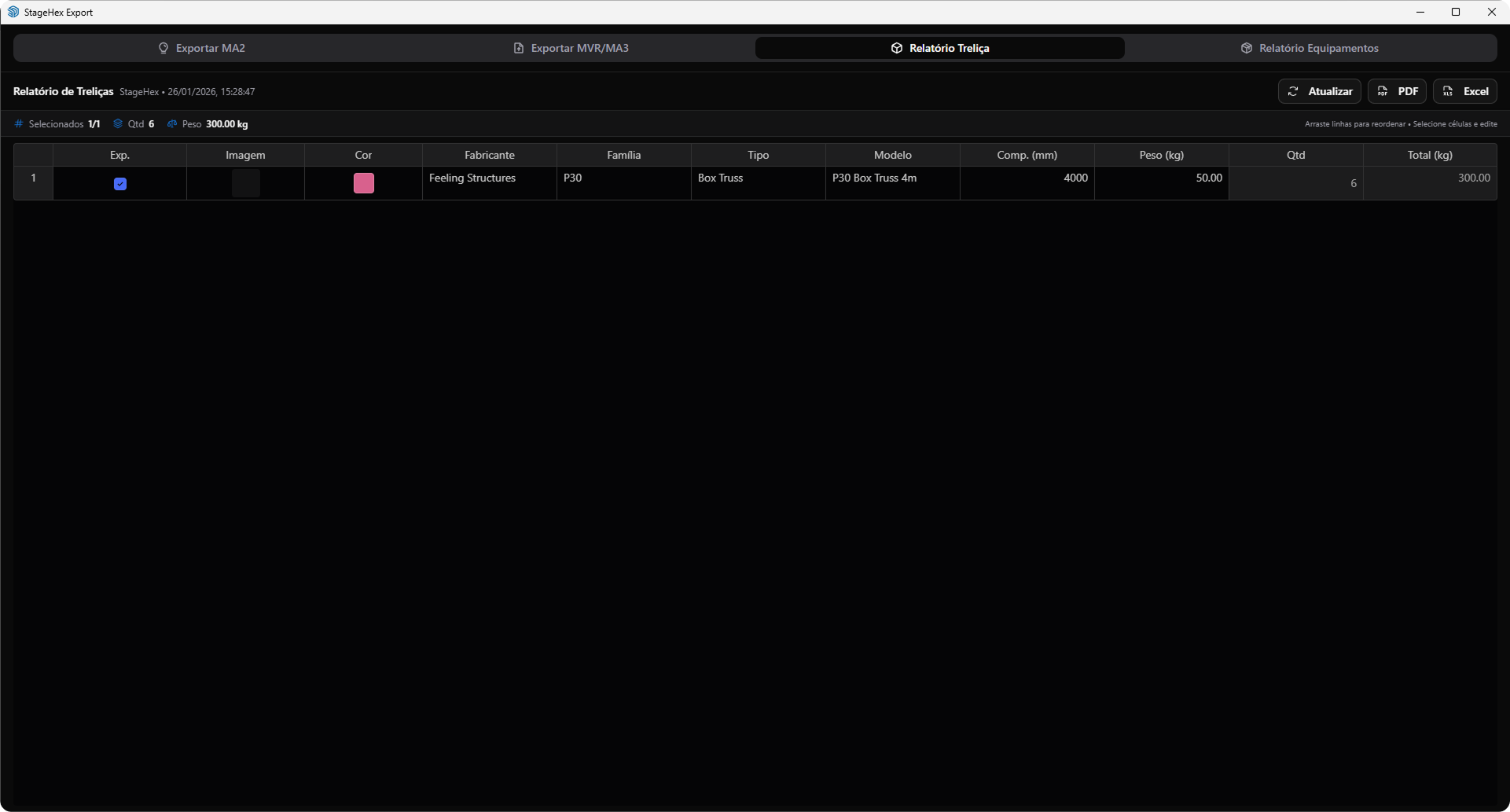Image resolution: width=1510 pixels, height=812 pixels.
Task: Open the Exportar MA2 tab
Action: [x=201, y=48]
